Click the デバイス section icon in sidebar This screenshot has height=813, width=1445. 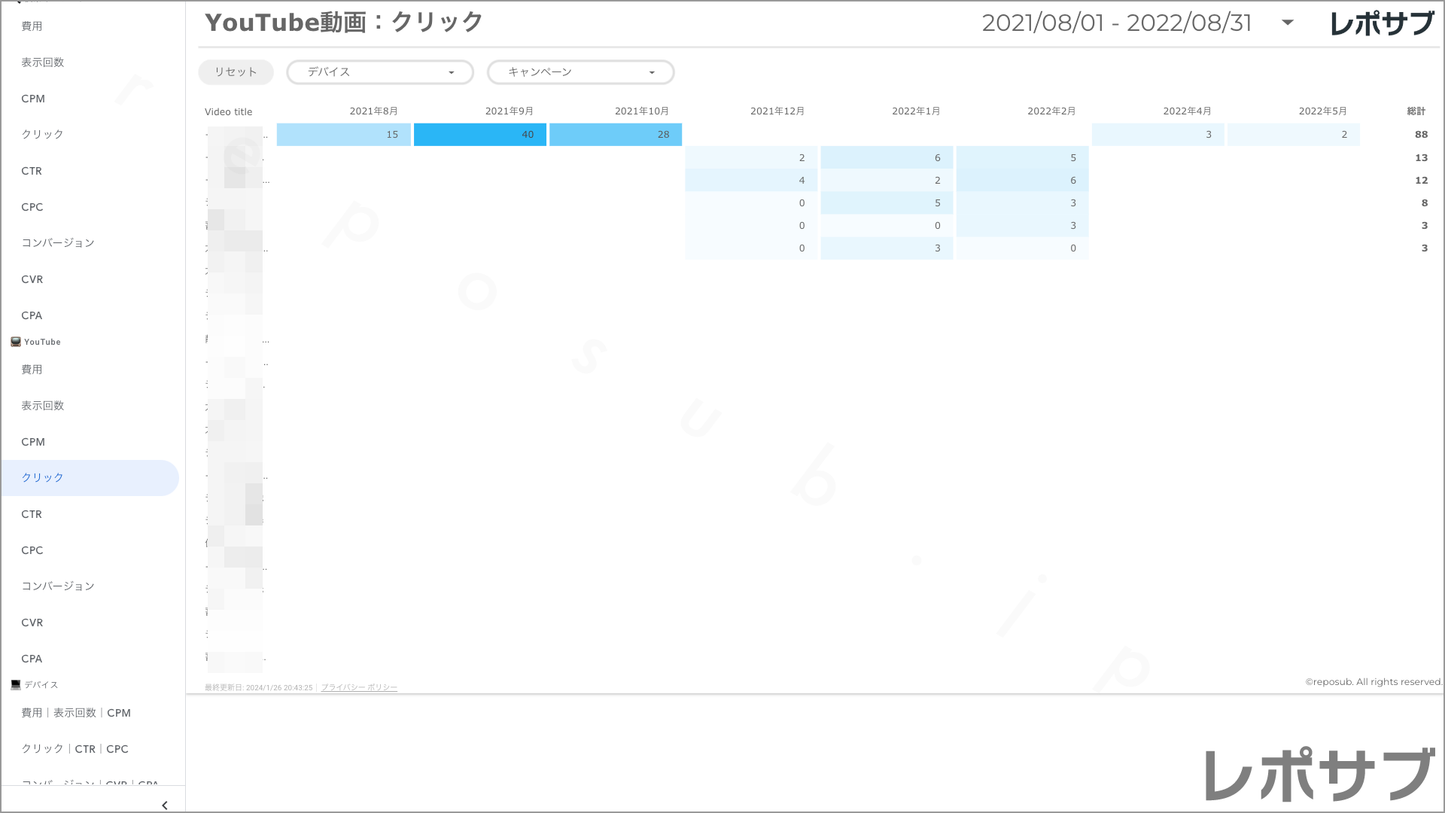click(16, 685)
